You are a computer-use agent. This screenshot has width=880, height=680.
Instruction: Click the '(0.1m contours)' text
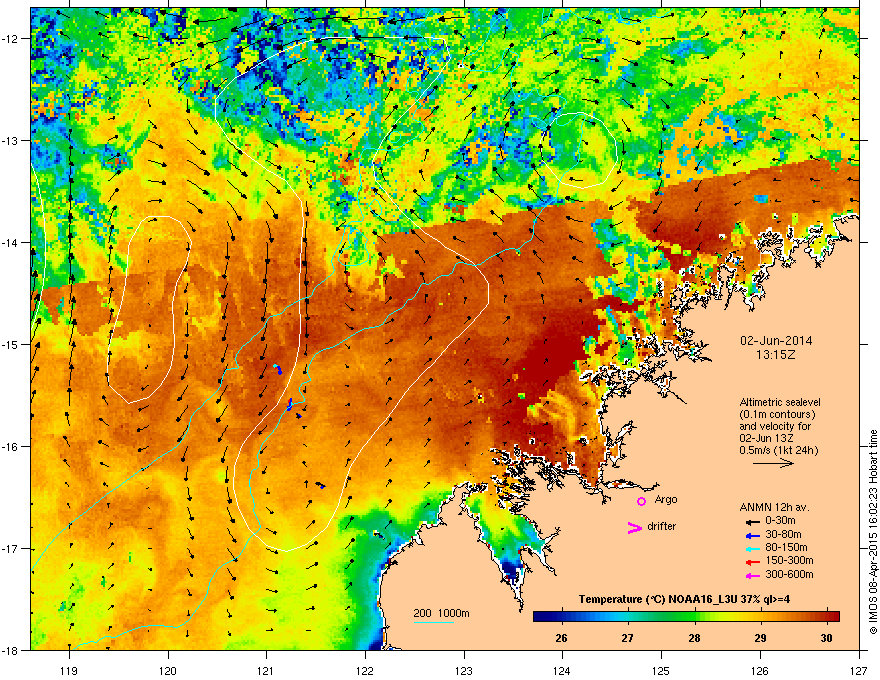[x=777, y=414]
